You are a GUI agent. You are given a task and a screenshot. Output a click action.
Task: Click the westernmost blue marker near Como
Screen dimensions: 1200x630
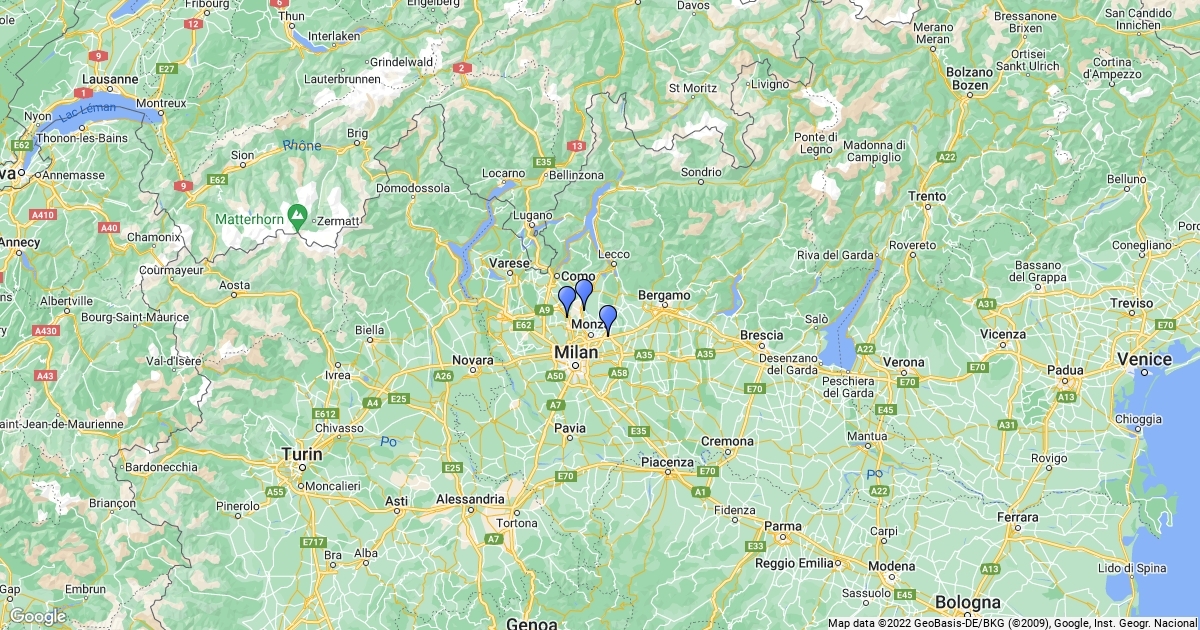coord(567,300)
